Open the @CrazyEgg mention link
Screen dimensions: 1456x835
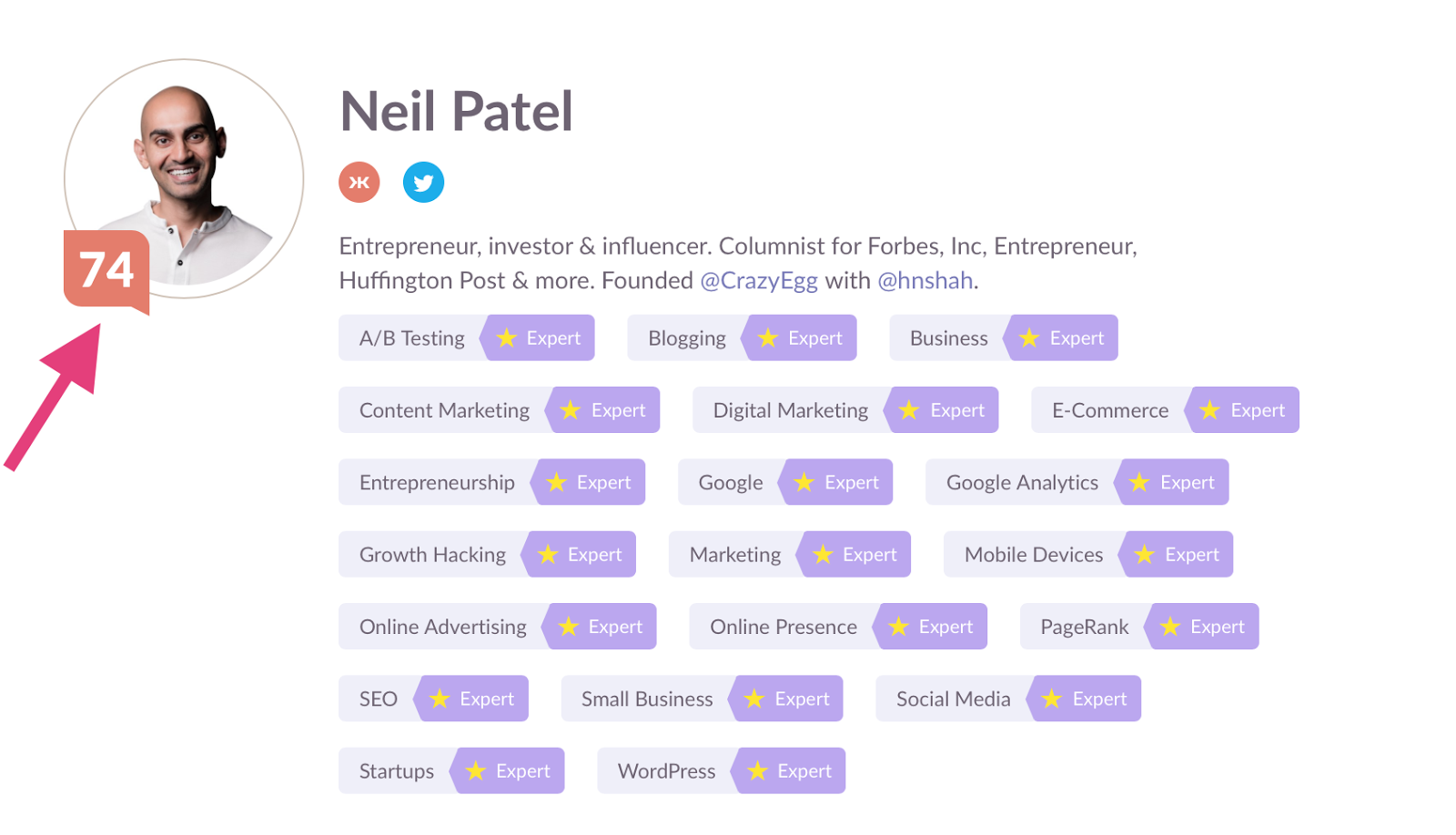coord(759,281)
